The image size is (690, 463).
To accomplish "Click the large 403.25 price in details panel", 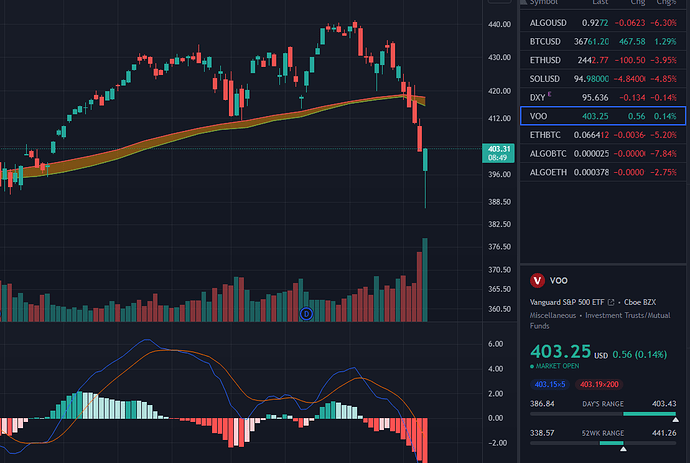I will point(561,352).
